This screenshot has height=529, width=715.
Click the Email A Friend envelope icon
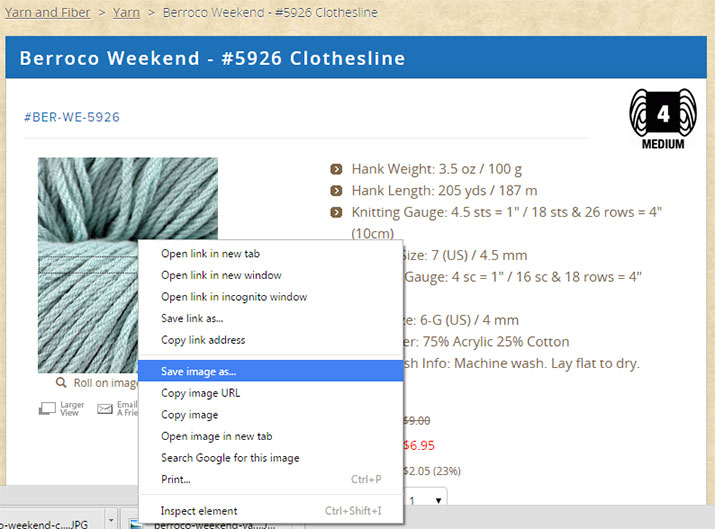(x=105, y=409)
